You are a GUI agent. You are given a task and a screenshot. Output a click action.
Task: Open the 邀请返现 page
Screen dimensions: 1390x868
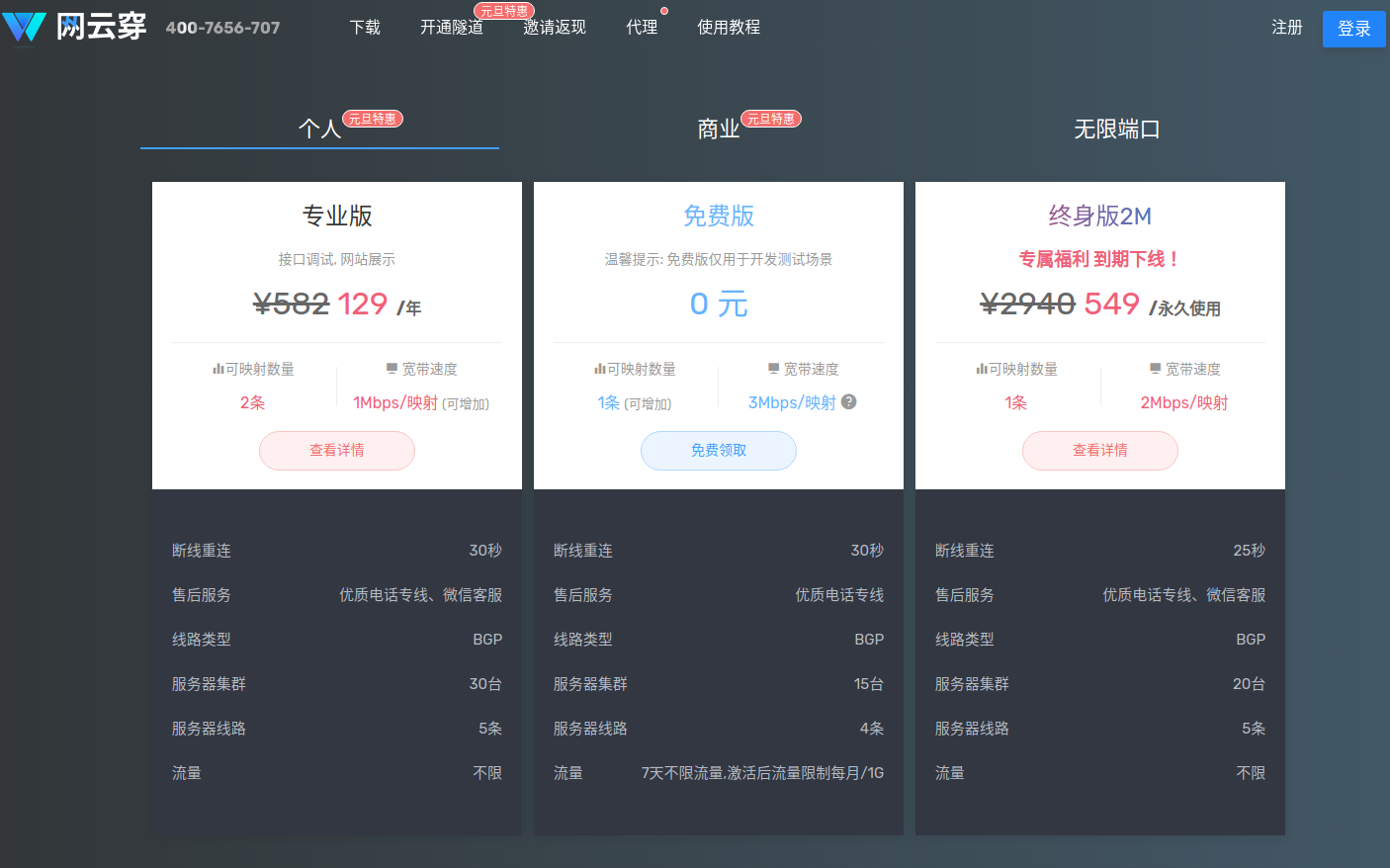tap(555, 28)
